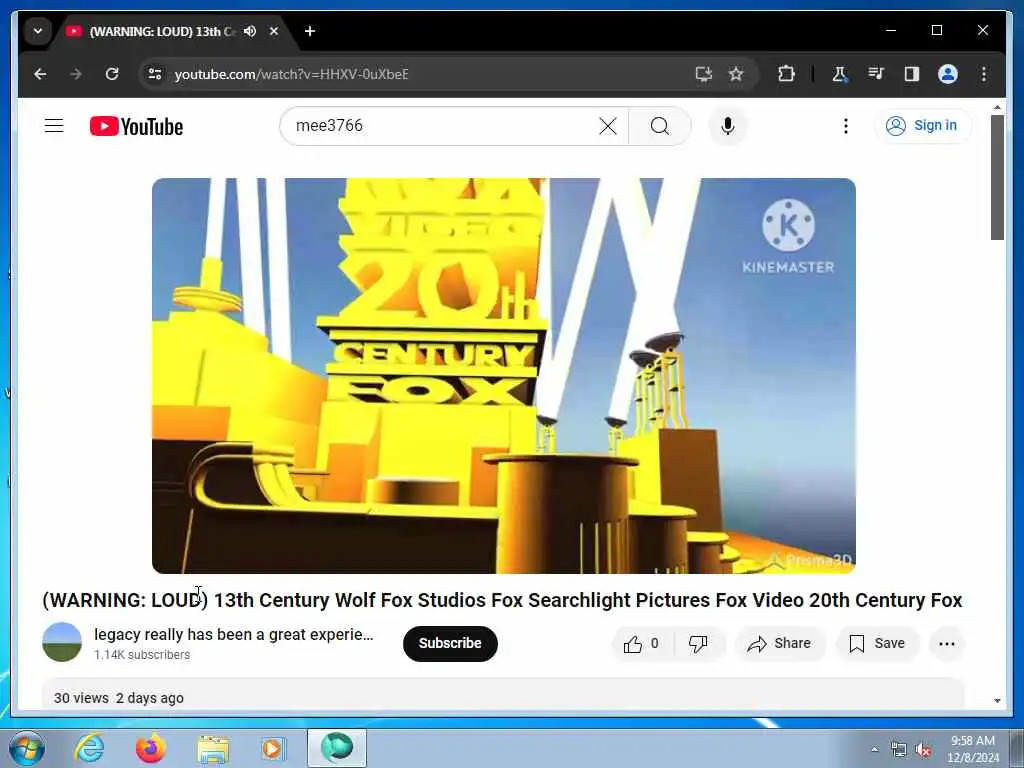Click the scrollbar down arrow
The width and height of the screenshot is (1024, 768).
997,701
